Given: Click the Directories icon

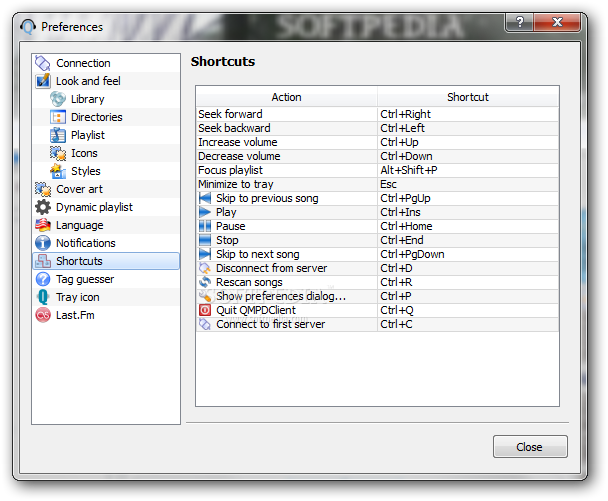Looking at the screenshot, I should click(58, 117).
